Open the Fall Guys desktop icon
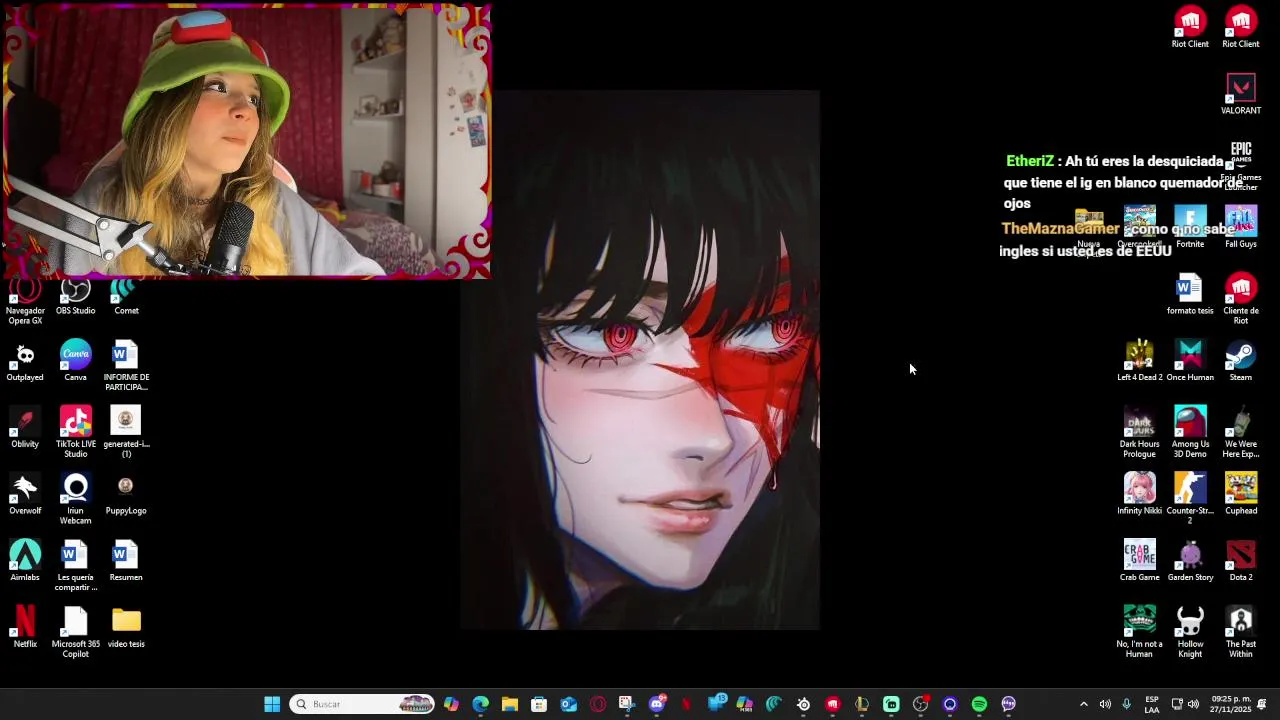The height and width of the screenshot is (720, 1280). click(x=1240, y=227)
